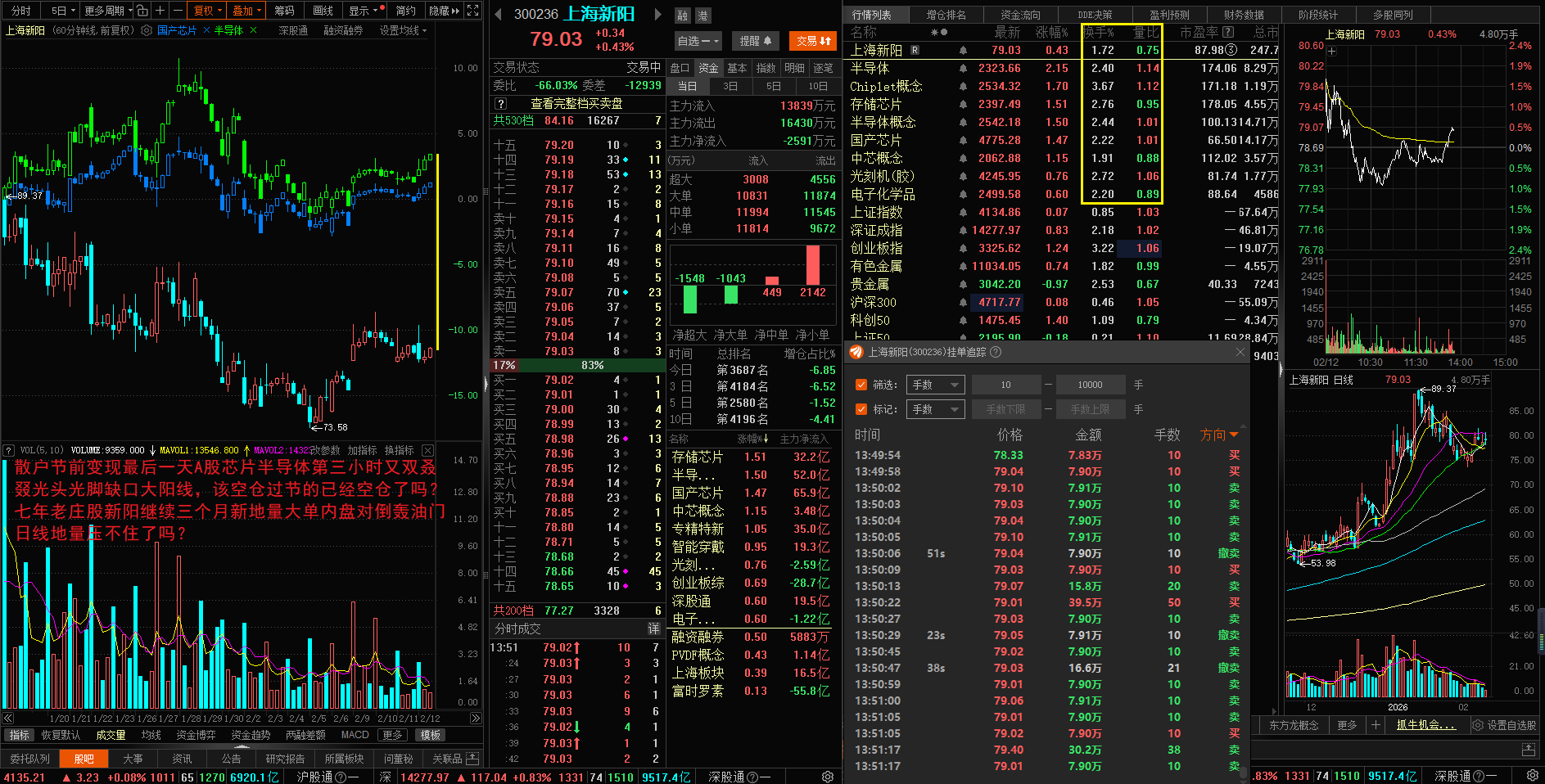1545x784 pixels.
Task: Click the export icon above bottom-right status bar
Action: (1528, 750)
